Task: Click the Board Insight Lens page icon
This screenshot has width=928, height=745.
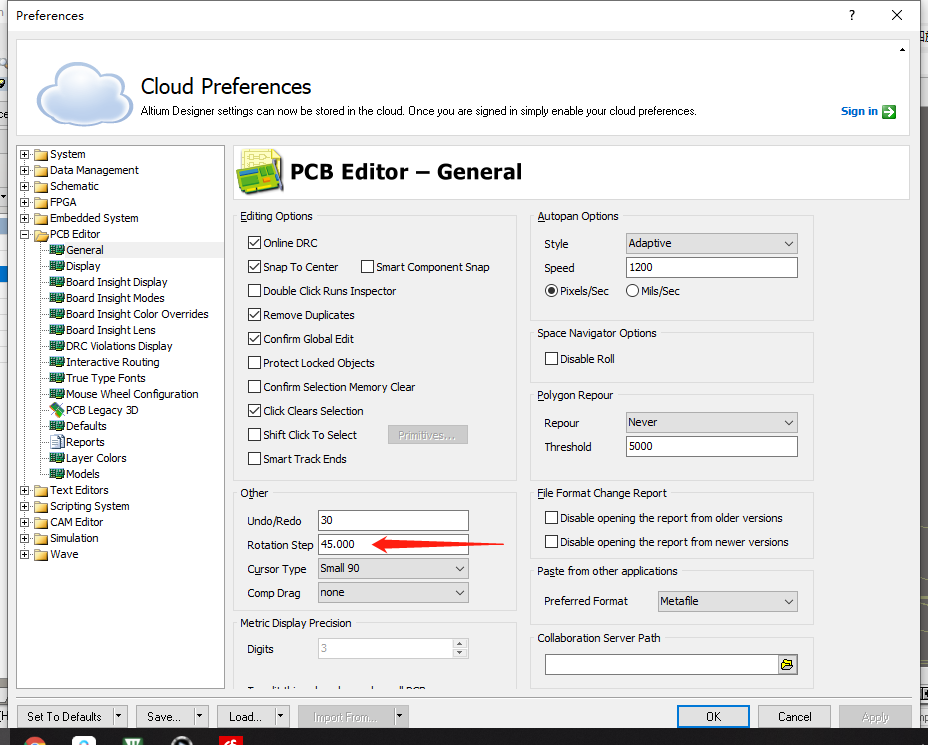Action: (x=57, y=330)
